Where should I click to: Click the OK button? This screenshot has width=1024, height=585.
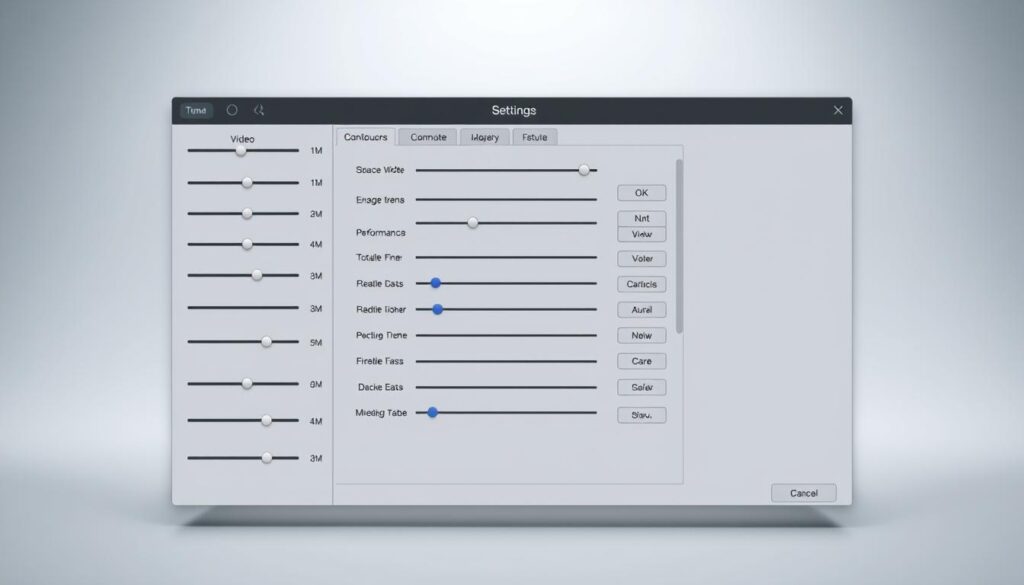[x=641, y=193]
